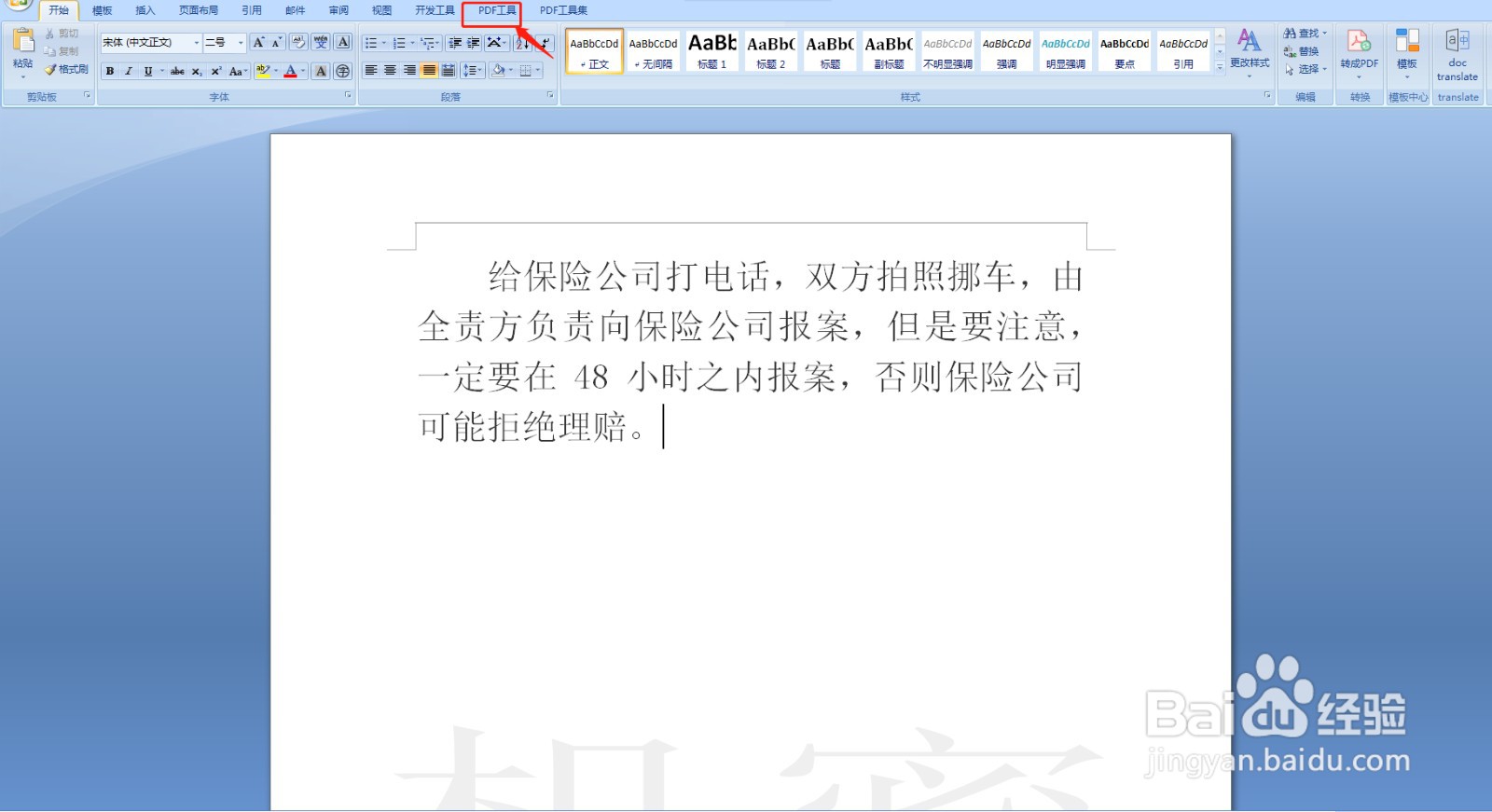
Task: Open the Underline style dropdown arrow
Action: coord(162,71)
